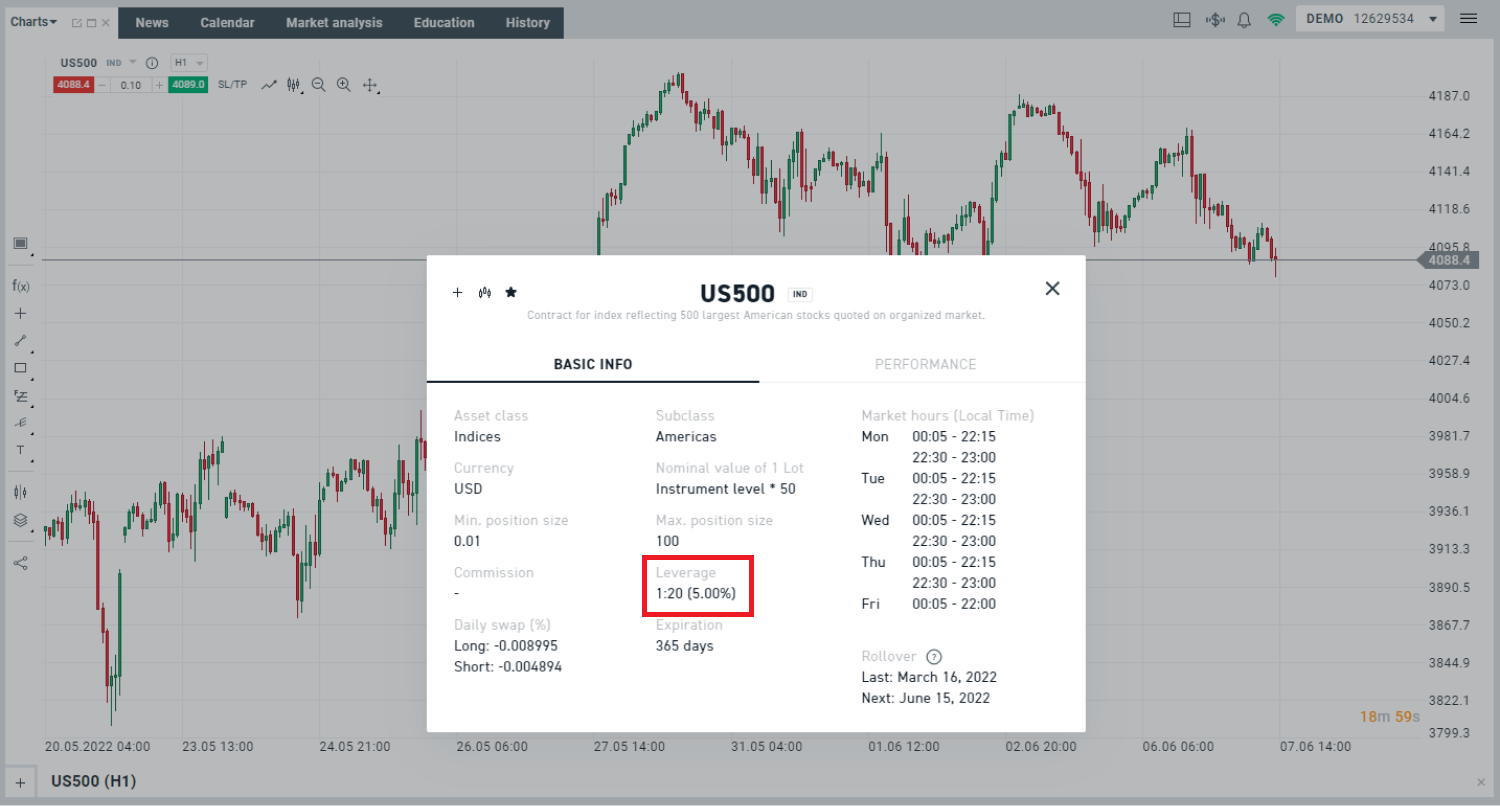Switch to the Performance tab
Viewport: 1500px width, 806px height.
(925, 364)
